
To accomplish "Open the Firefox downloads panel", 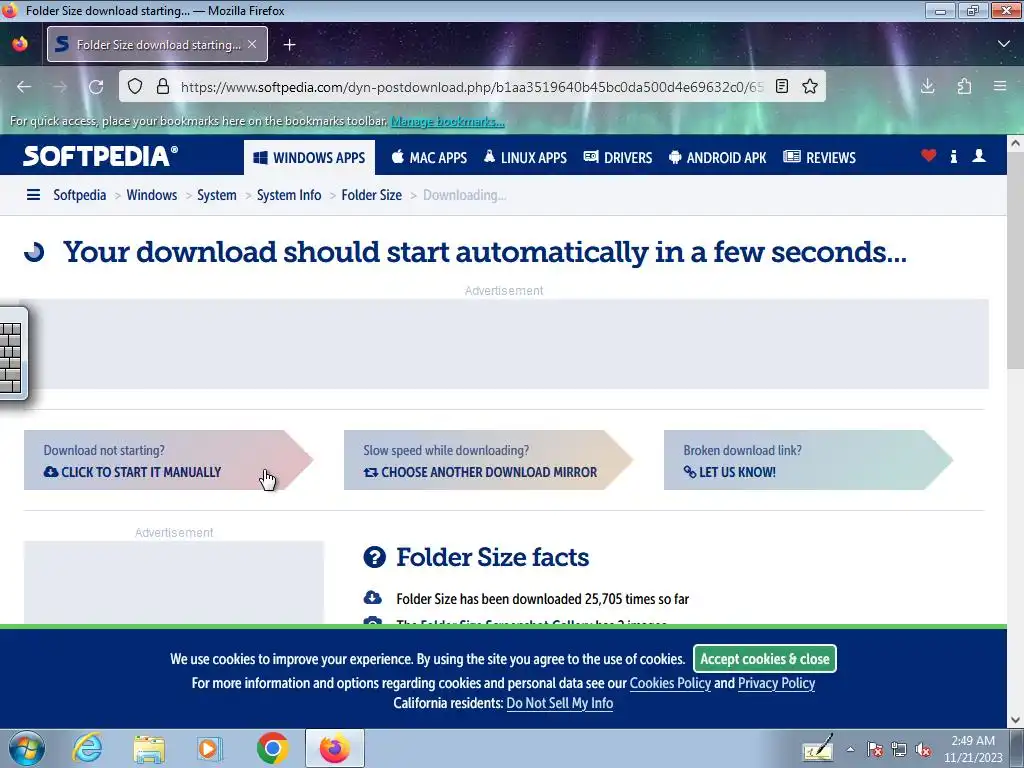I will 927,86.
